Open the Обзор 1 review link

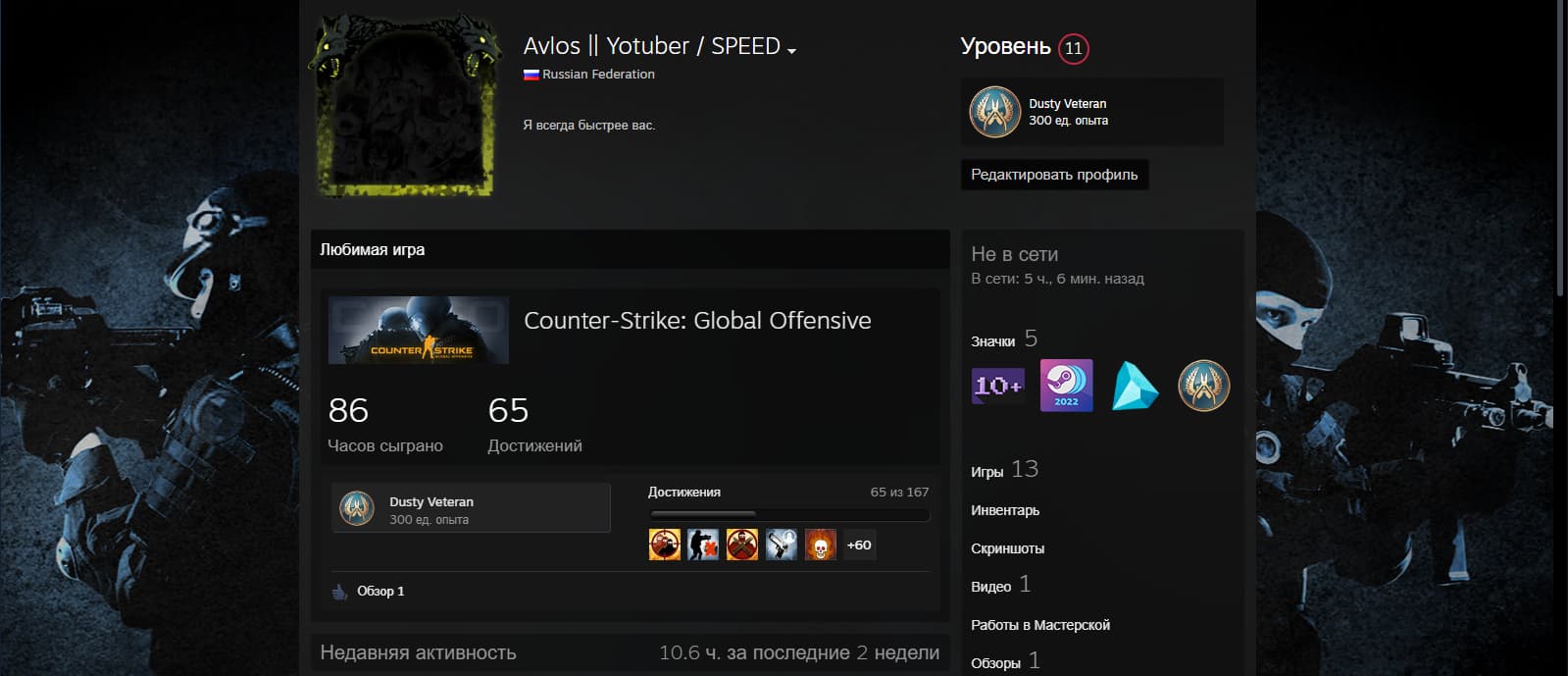pos(380,591)
